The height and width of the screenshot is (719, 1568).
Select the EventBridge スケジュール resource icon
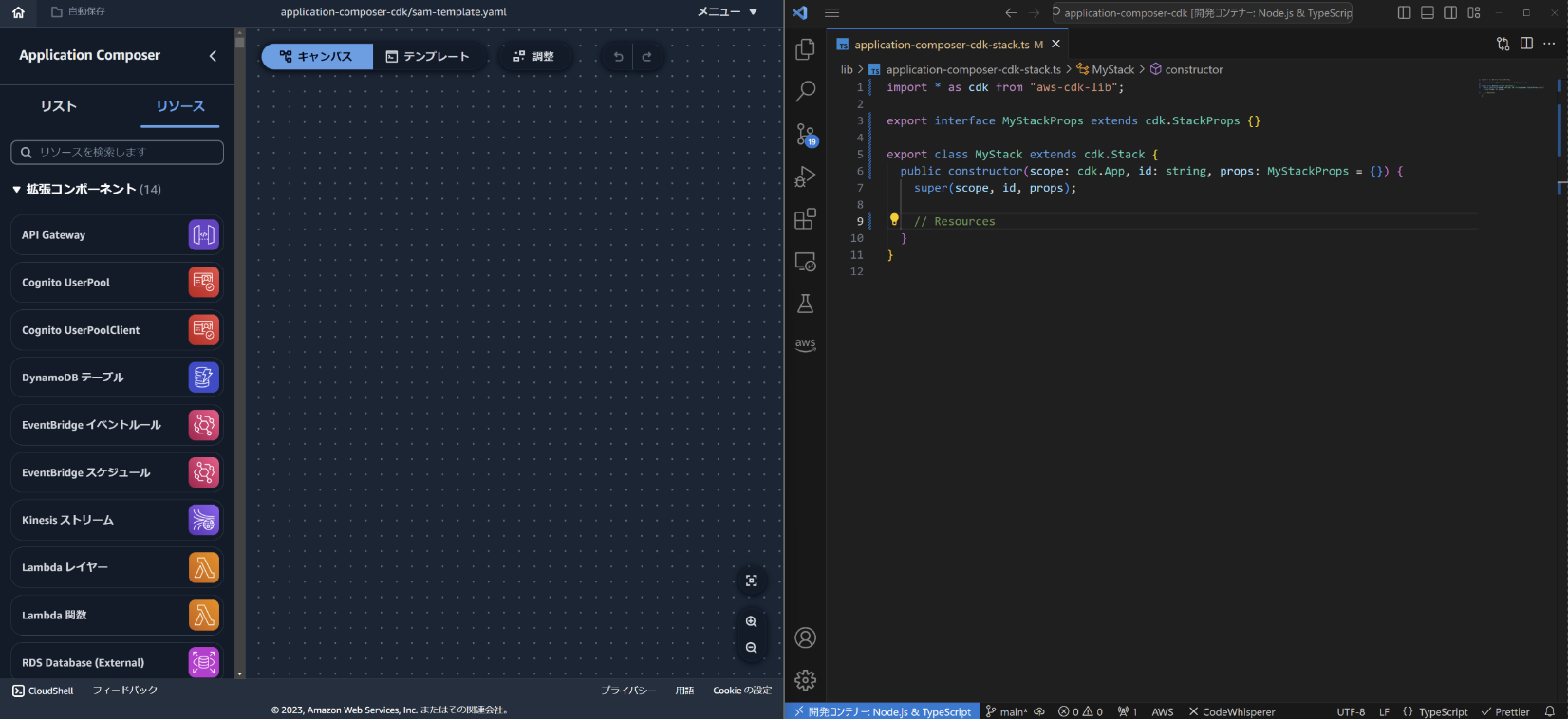click(204, 472)
